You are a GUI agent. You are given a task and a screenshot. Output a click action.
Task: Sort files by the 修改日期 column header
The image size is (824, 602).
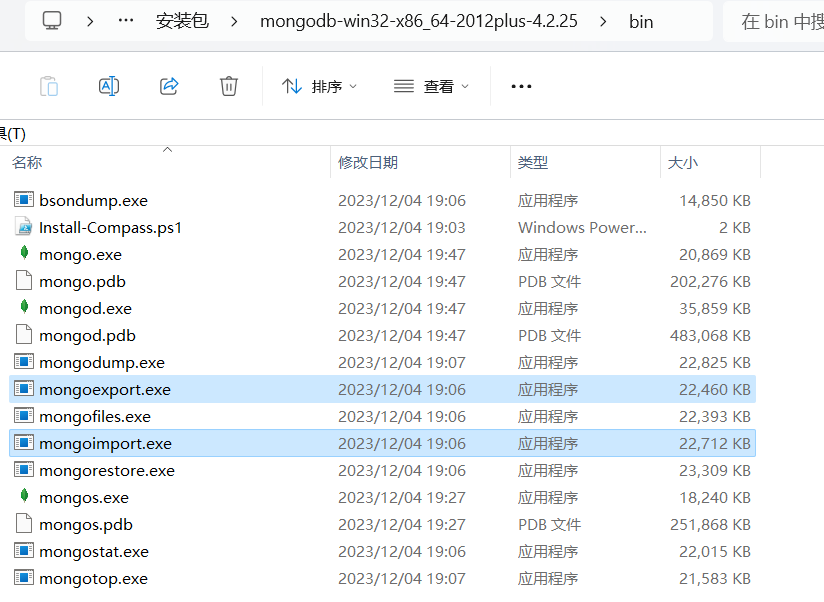tap(368, 162)
